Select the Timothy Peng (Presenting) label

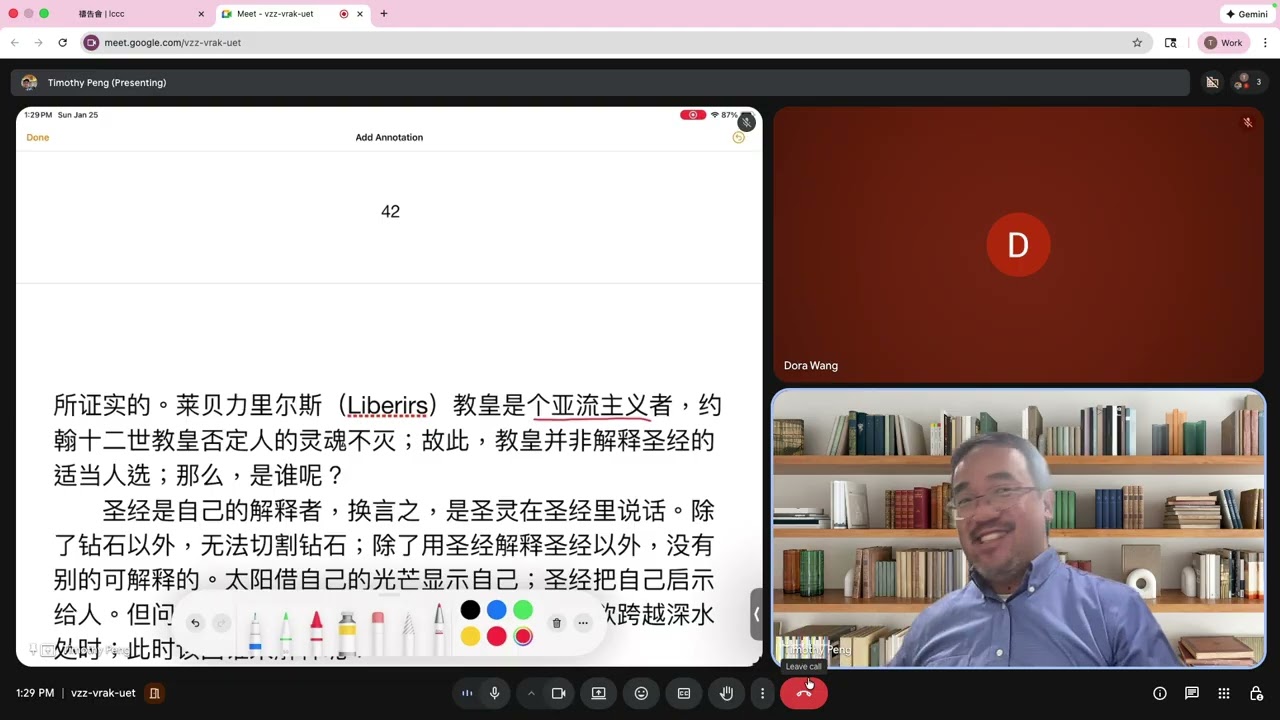click(x=107, y=83)
